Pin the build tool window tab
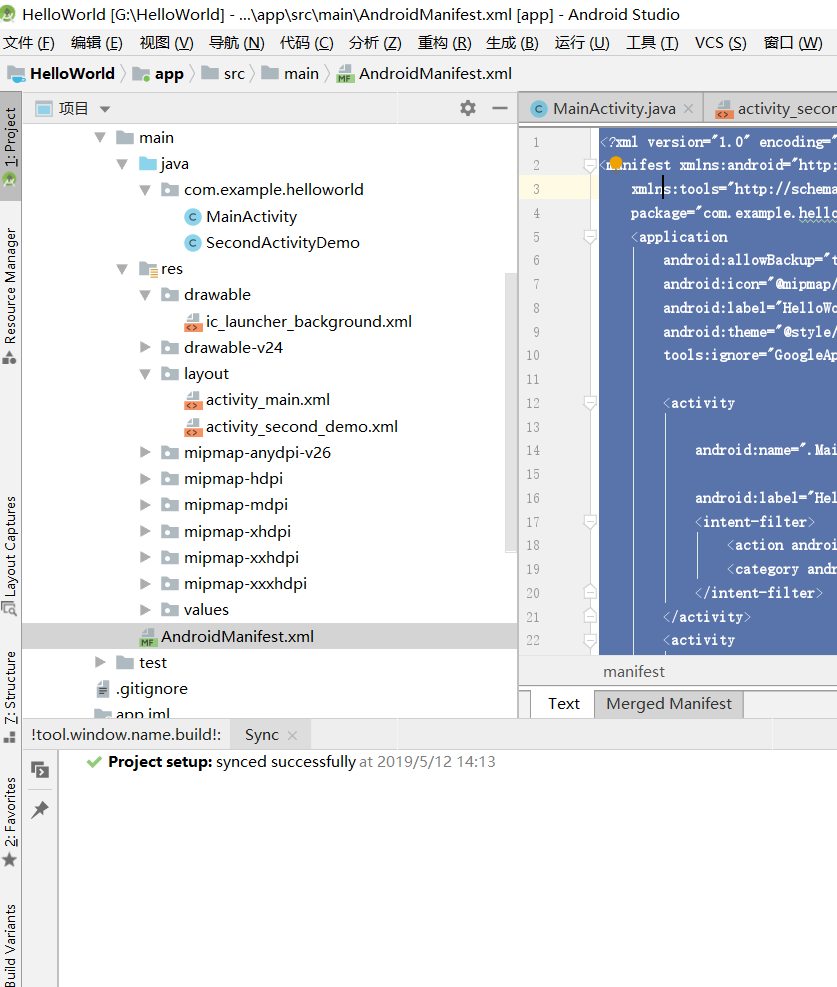837x987 pixels. pyautogui.click(x=40, y=810)
